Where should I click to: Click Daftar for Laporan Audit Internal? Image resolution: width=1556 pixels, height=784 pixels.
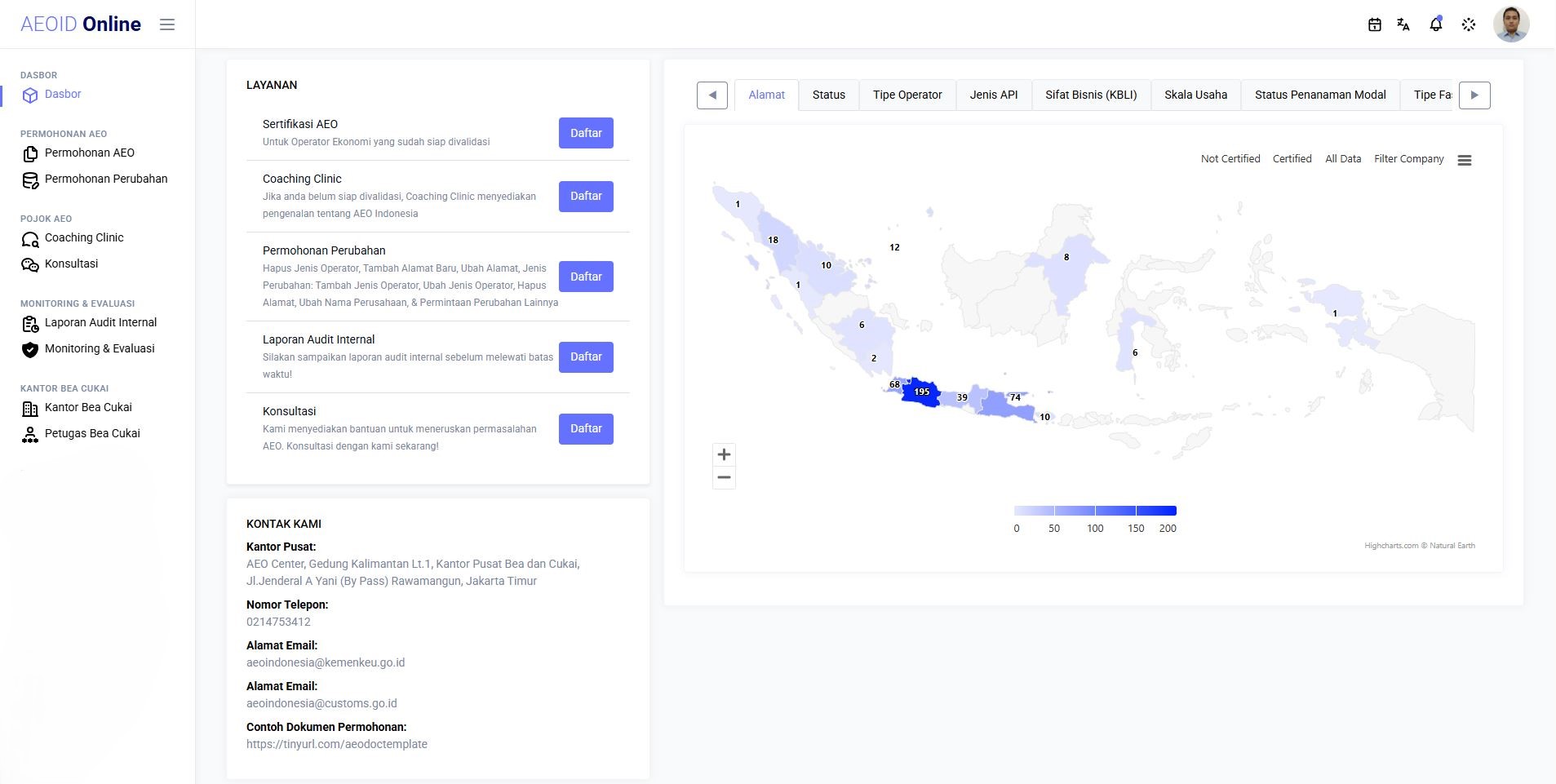(x=586, y=357)
